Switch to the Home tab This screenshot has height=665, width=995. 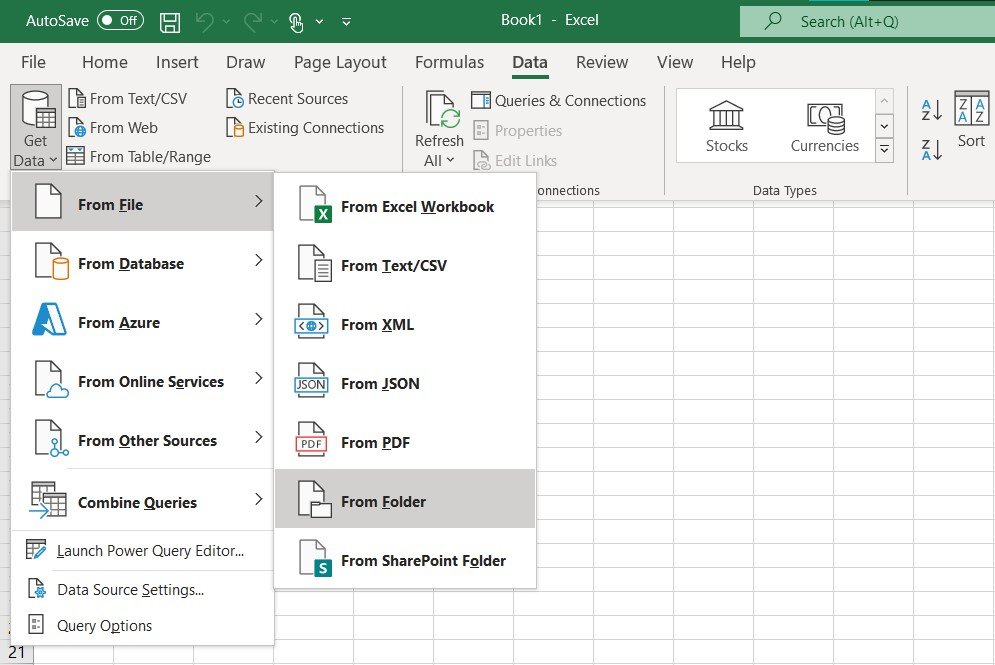click(x=105, y=62)
